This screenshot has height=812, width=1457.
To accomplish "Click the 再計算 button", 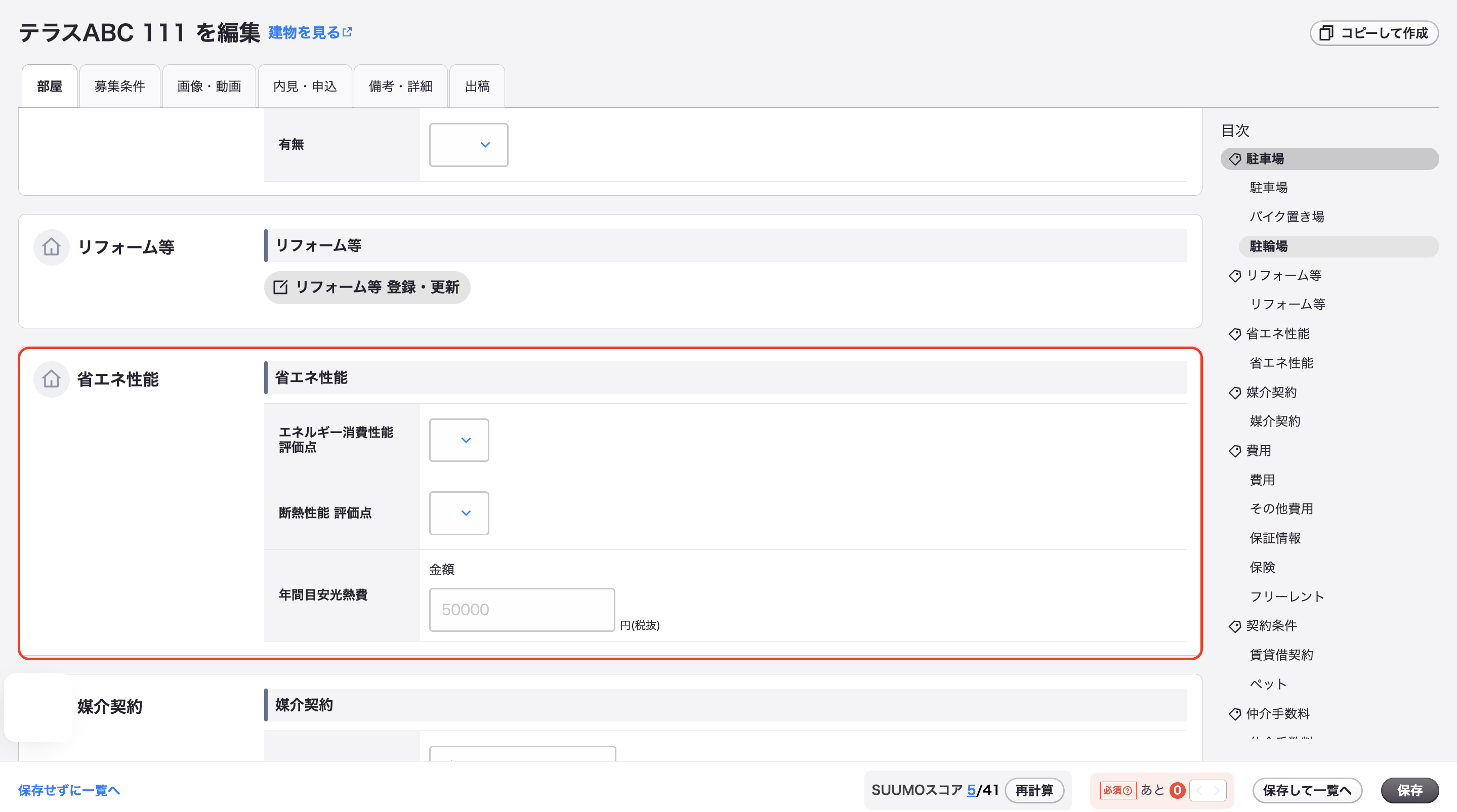I will click(1034, 790).
